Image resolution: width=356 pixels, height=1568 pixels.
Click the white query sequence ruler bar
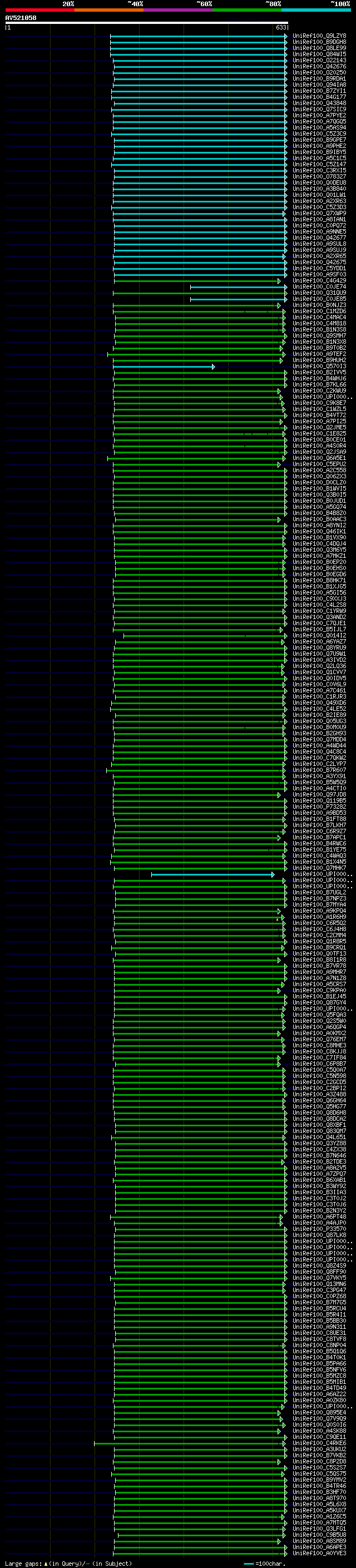click(x=147, y=22)
